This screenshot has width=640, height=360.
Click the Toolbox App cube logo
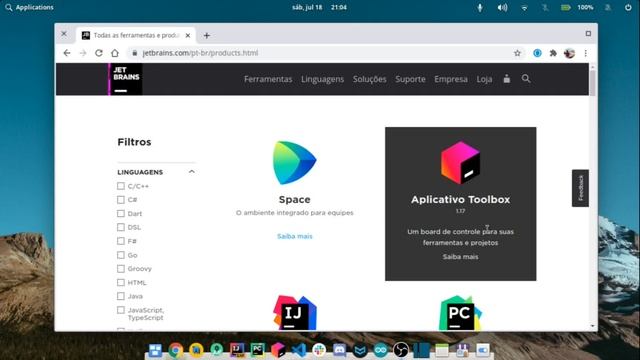[x=460, y=162]
